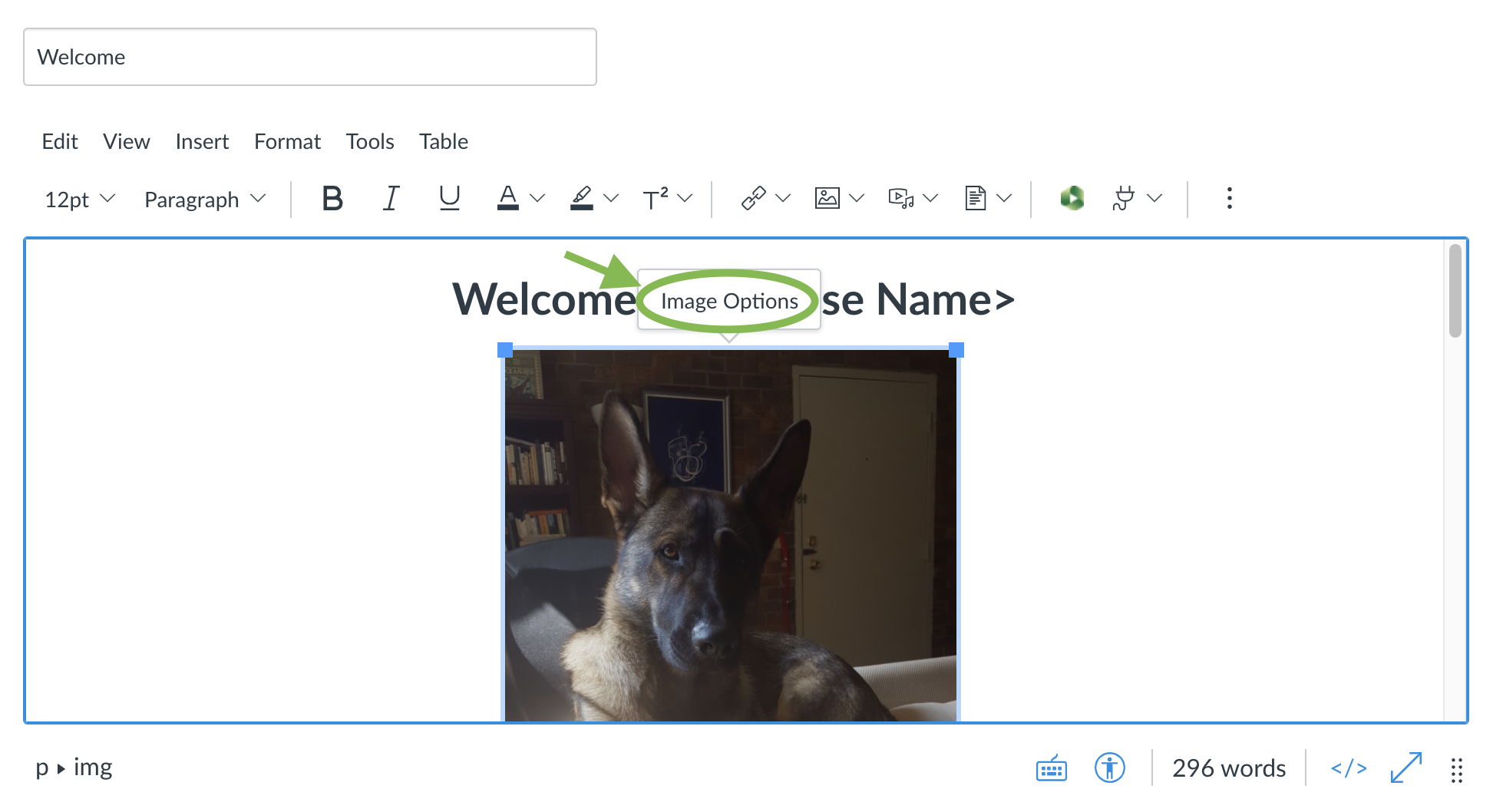The height and width of the screenshot is (812, 1503).
Task: Open the Tools menu
Action: [x=370, y=142]
